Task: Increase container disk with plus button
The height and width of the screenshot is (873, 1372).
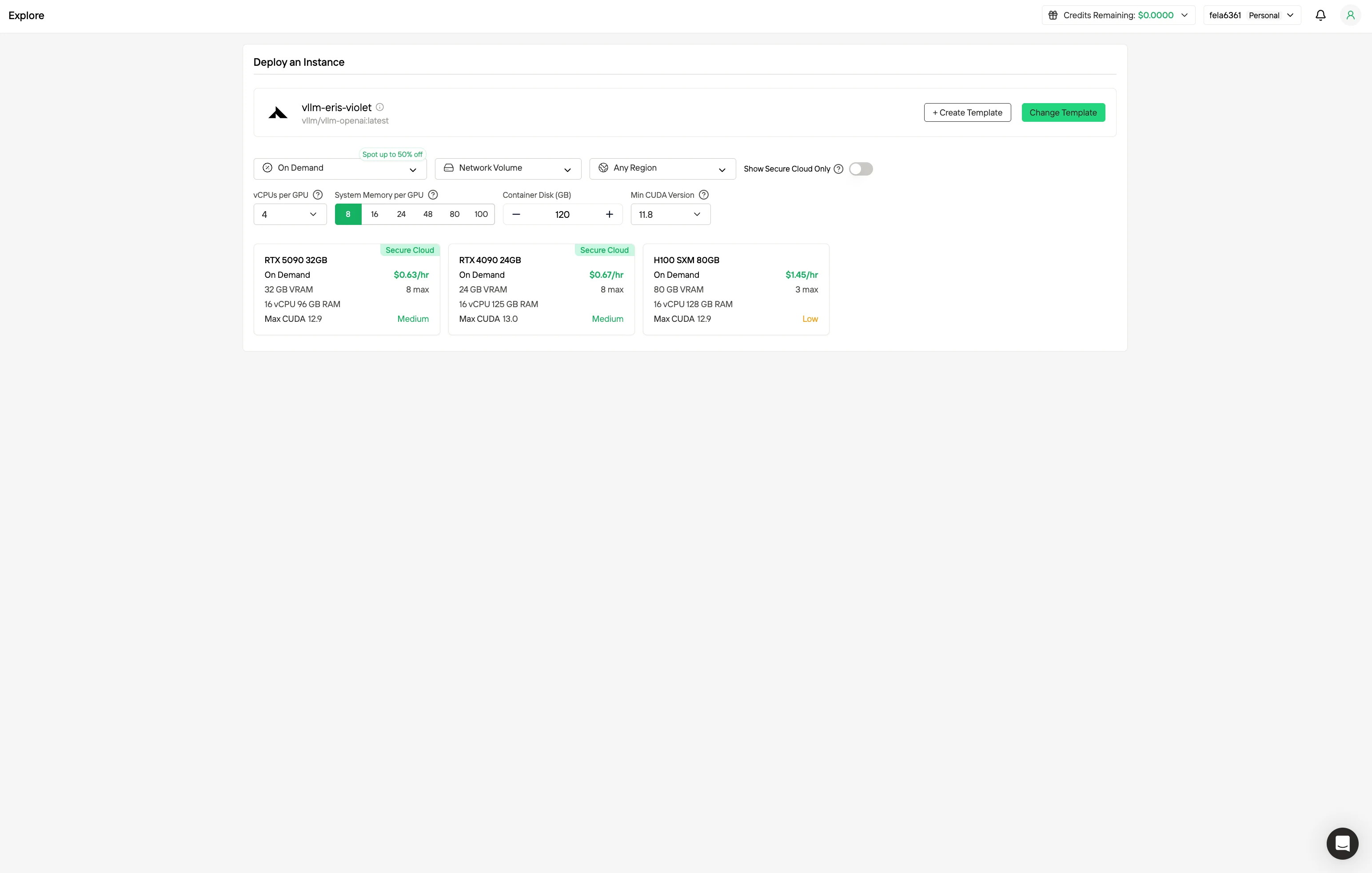Action: click(609, 214)
